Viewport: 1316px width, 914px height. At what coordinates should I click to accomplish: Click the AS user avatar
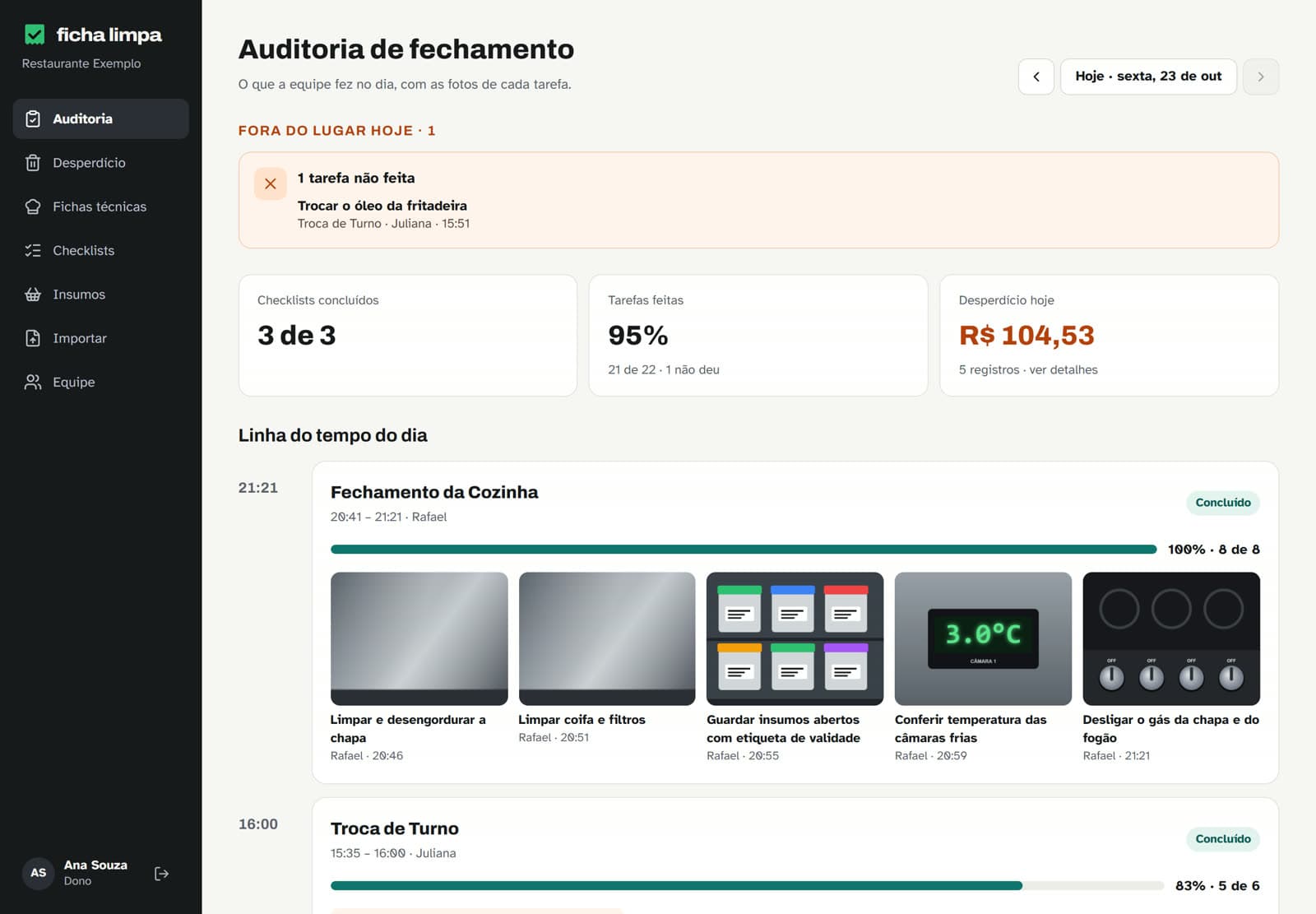coord(39,873)
